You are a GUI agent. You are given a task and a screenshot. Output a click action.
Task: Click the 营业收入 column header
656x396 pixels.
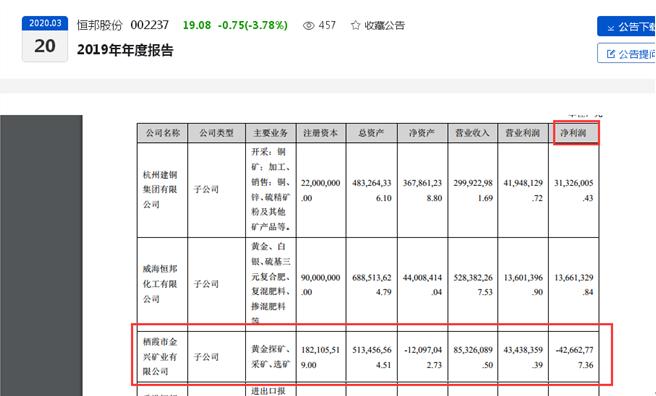pos(472,133)
